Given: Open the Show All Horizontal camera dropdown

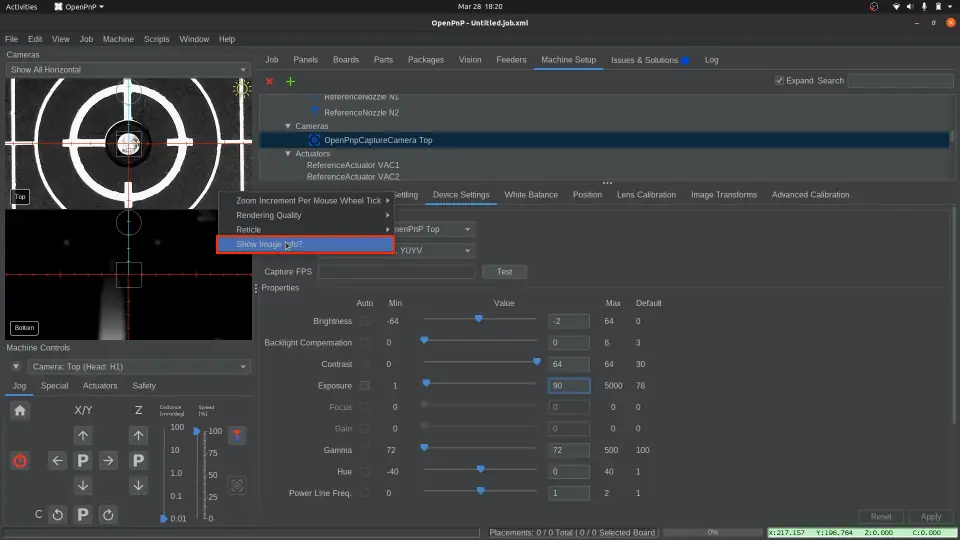Looking at the screenshot, I should click(x=128, y=70).
